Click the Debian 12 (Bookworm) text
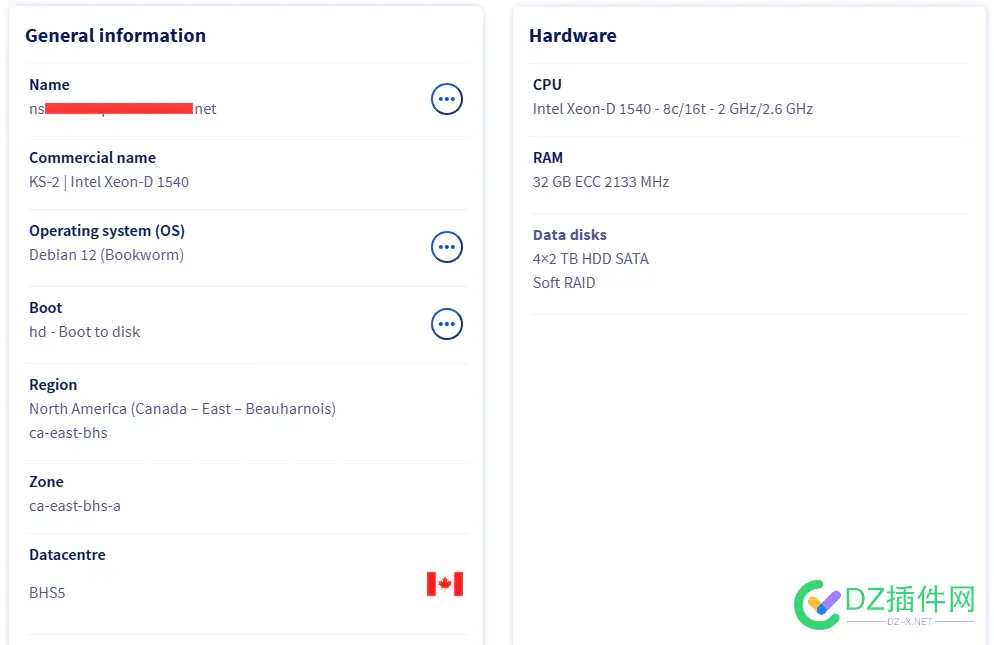Screen dimensions: 994x645 point(106,255)
